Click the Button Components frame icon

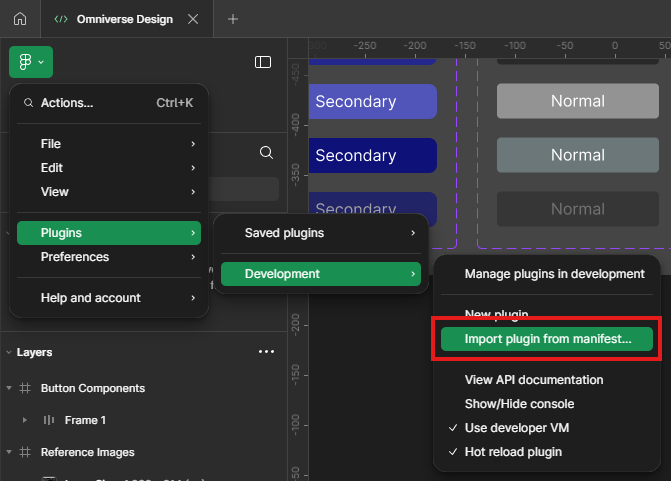click(x=25, y=388)
